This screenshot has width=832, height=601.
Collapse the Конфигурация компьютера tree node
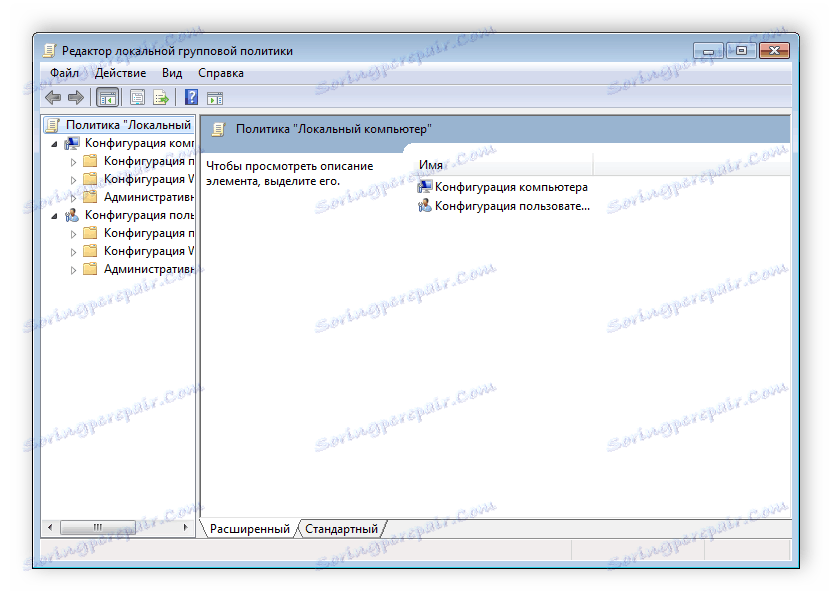(x=56, y=142)
